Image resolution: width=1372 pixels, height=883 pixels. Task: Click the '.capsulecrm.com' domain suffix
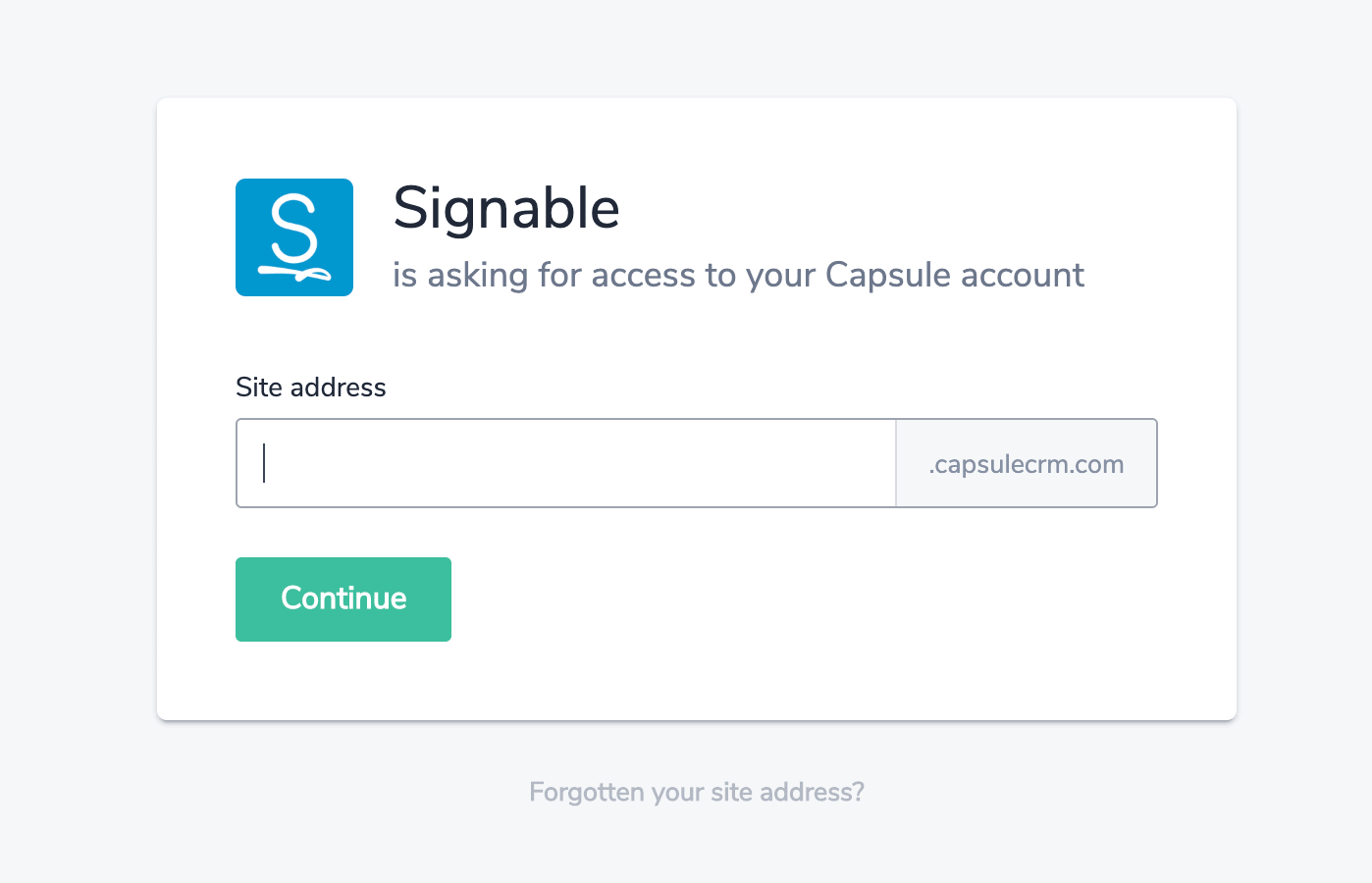[x=1026, y=463]
